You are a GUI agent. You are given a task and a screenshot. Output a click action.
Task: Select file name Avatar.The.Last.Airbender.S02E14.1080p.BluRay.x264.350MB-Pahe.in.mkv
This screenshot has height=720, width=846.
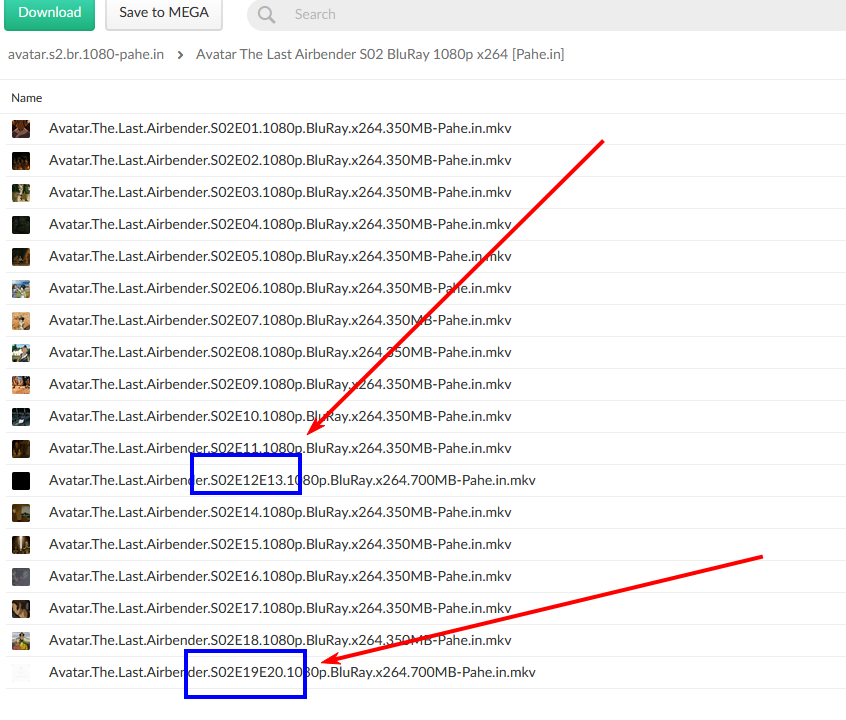(x=280, y=512)
